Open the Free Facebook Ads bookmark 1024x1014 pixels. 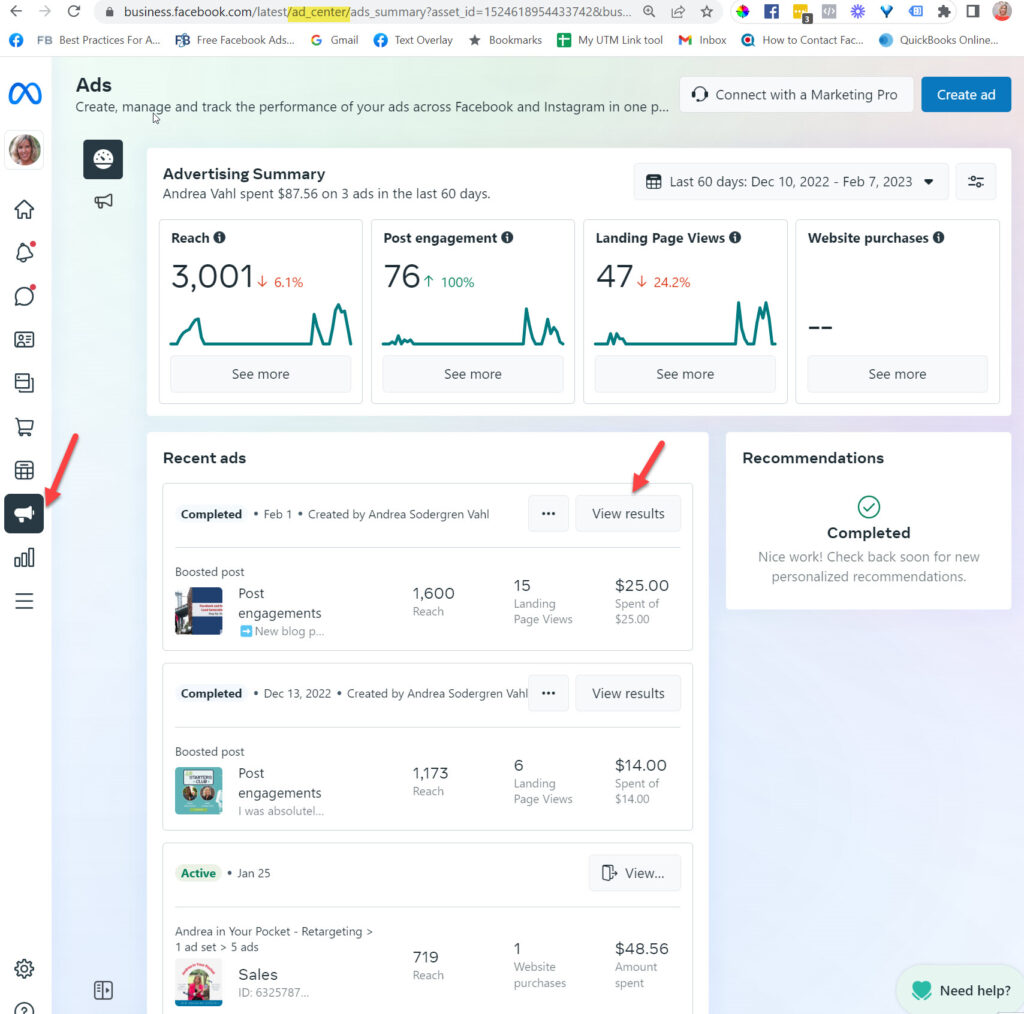point(234,40)
